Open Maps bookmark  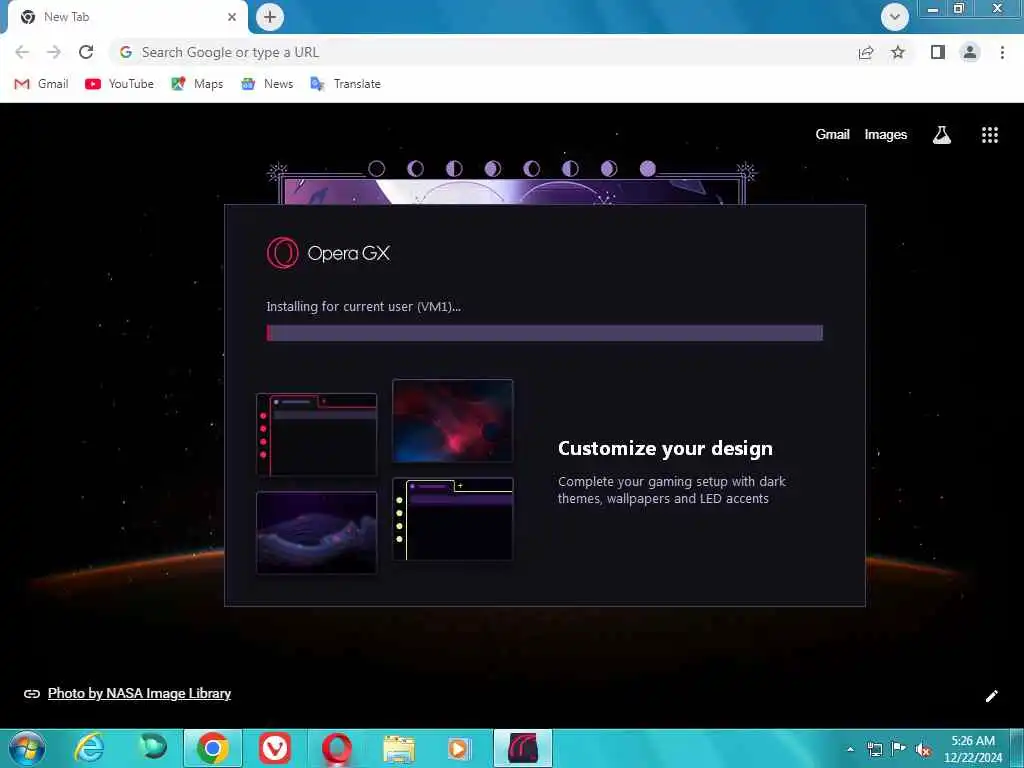[197, 84]
